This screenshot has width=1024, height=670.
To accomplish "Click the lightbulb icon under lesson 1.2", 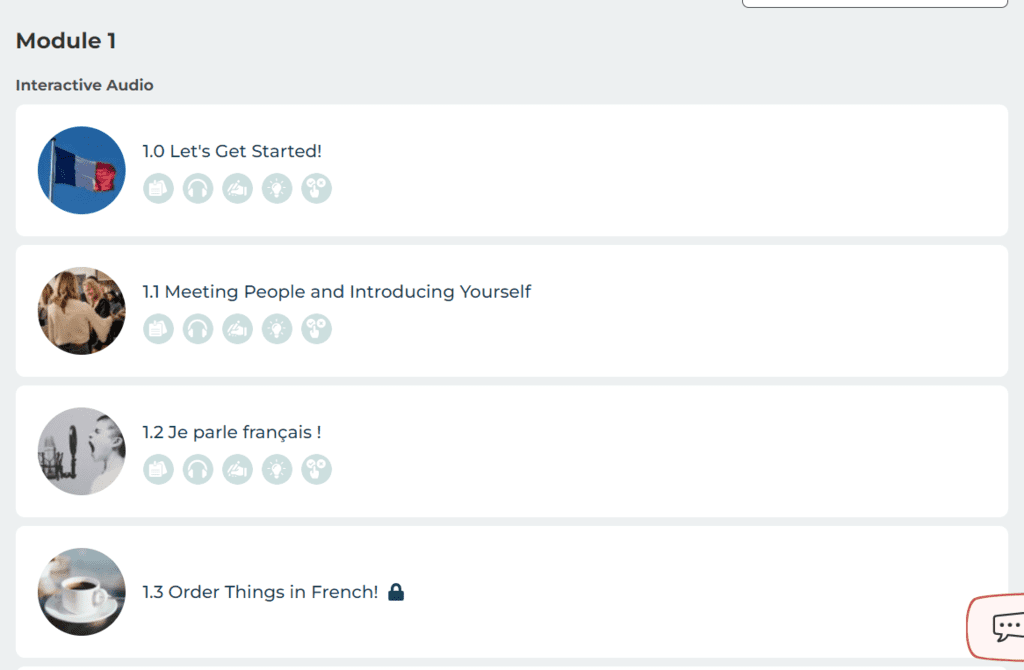I will 277,469.
